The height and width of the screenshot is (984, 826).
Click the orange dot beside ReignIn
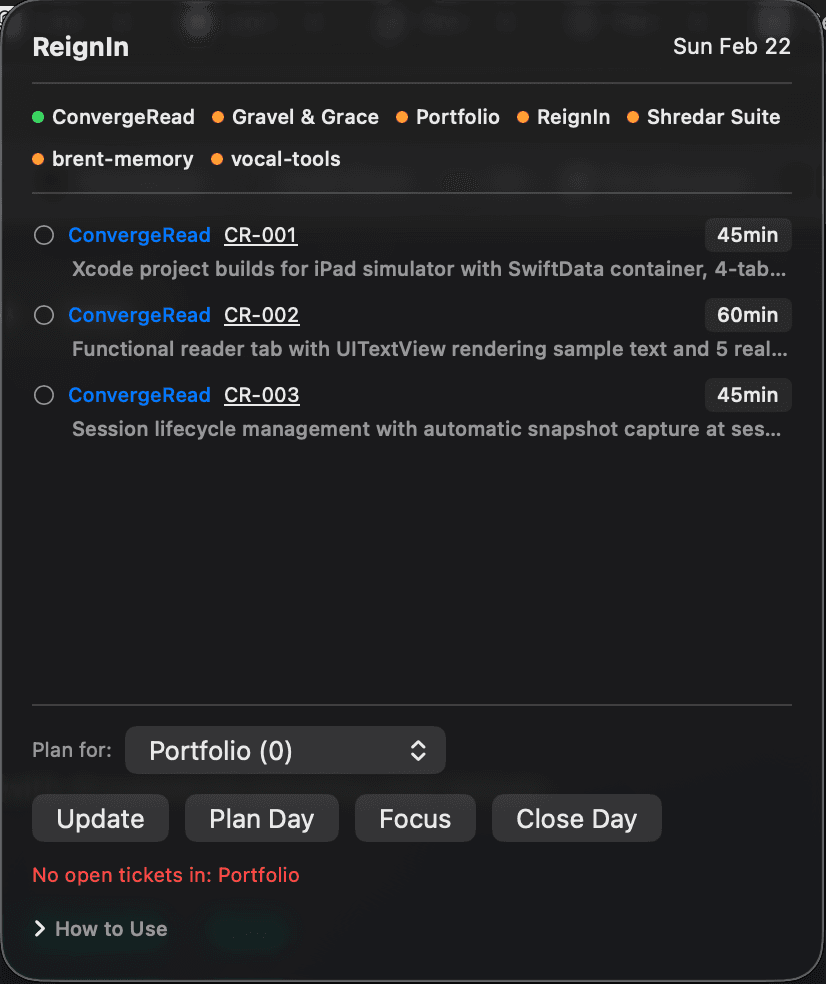[x=524, y=117]
